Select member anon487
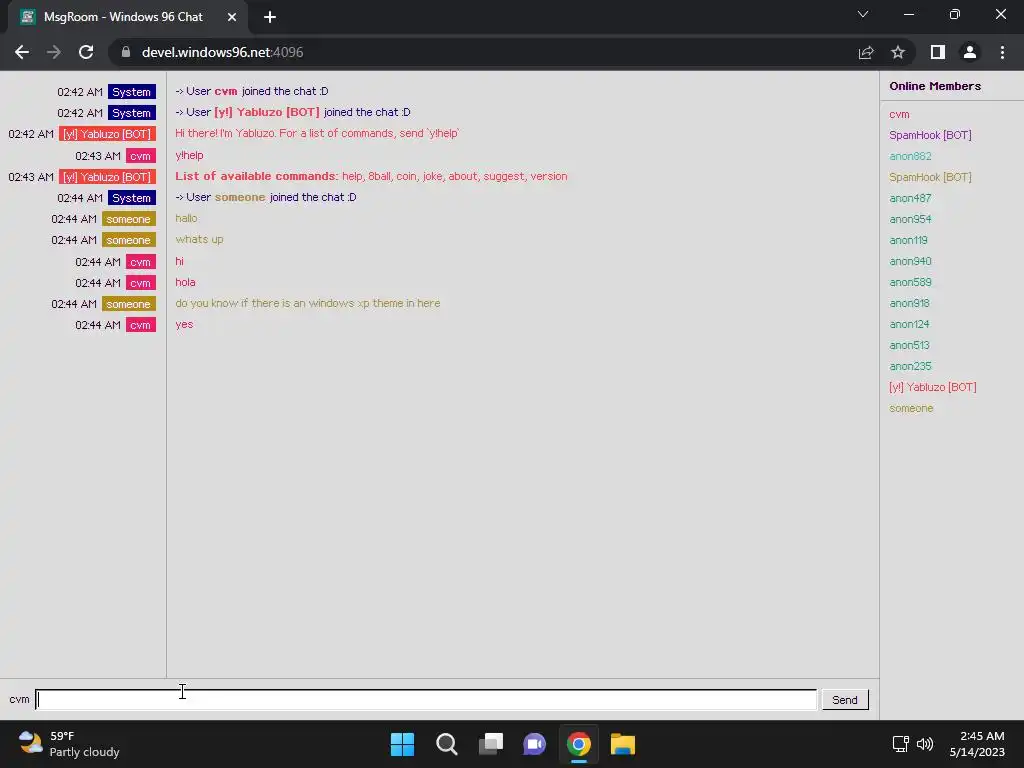Screen dimensions: 1024x768 click(x=910, y=198)
